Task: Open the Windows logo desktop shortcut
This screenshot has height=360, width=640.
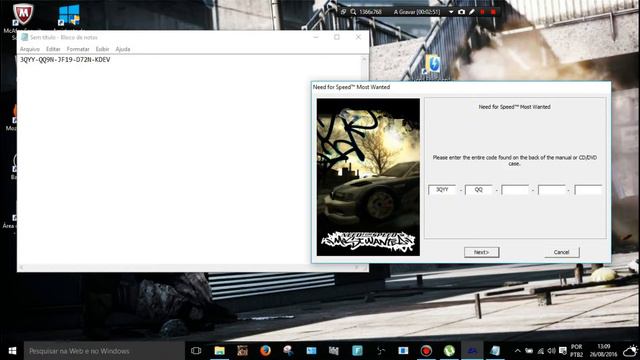Action: [x=69, y=15]
